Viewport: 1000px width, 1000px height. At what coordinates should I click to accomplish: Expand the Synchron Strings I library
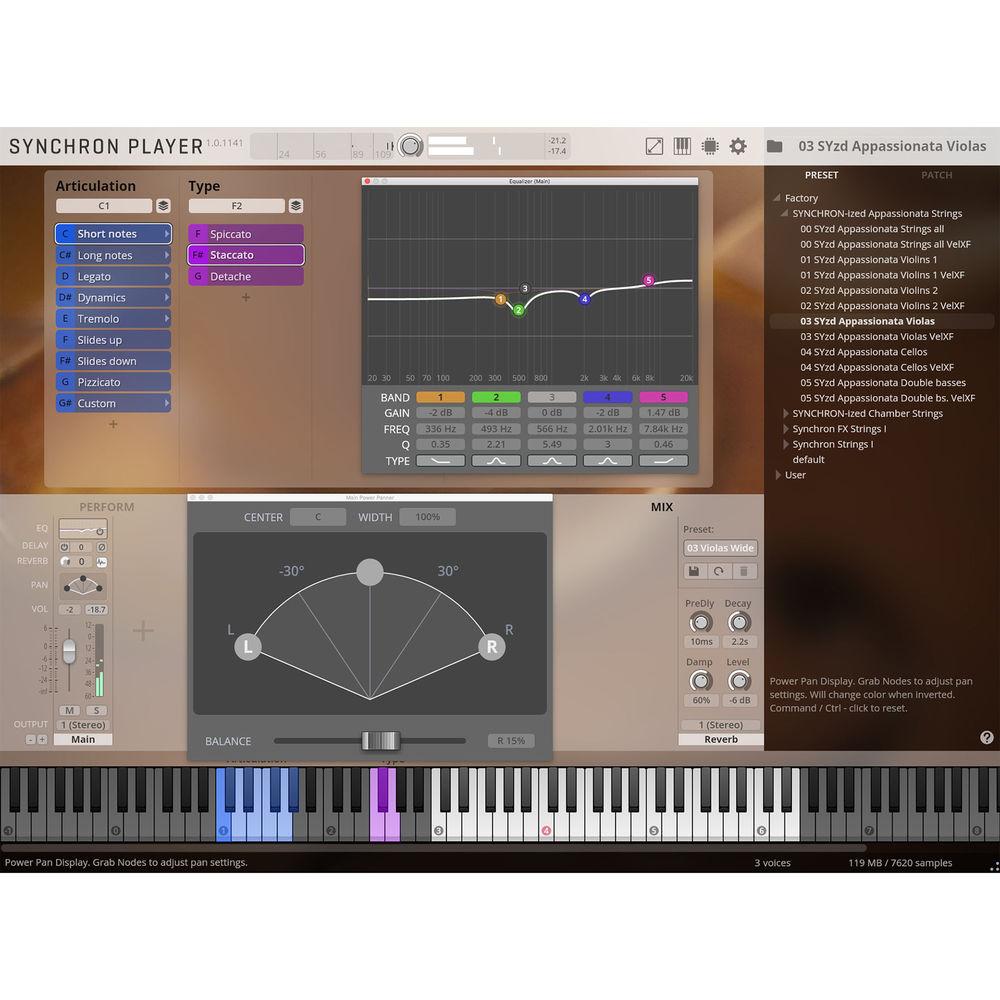(786, 444)
